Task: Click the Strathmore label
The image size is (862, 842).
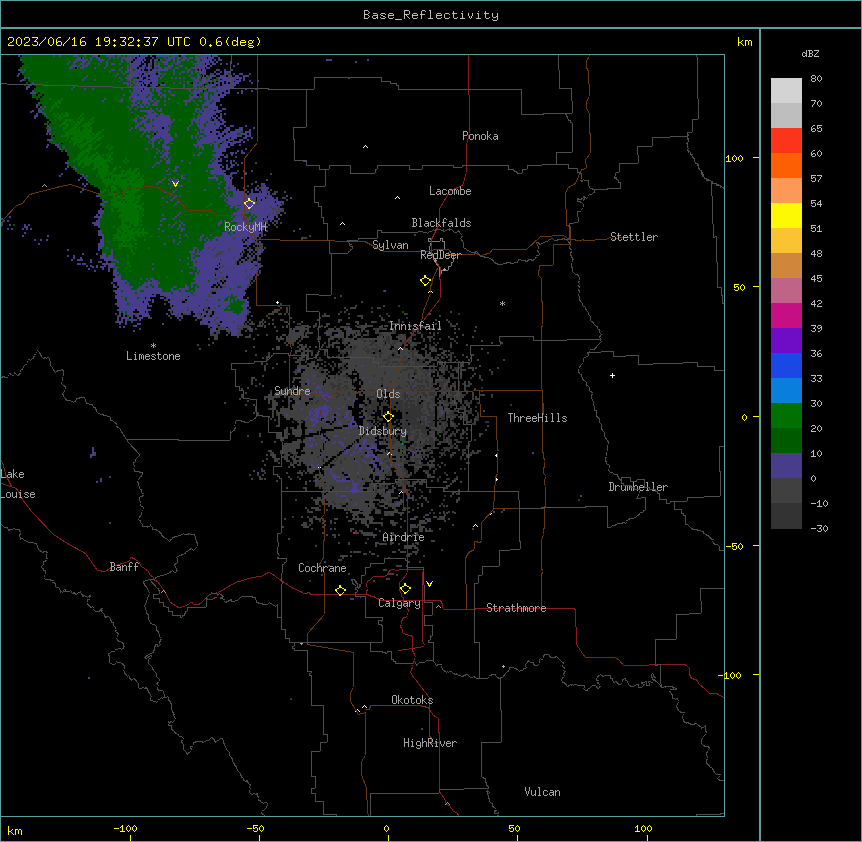Action: click(x=516, y=608)
